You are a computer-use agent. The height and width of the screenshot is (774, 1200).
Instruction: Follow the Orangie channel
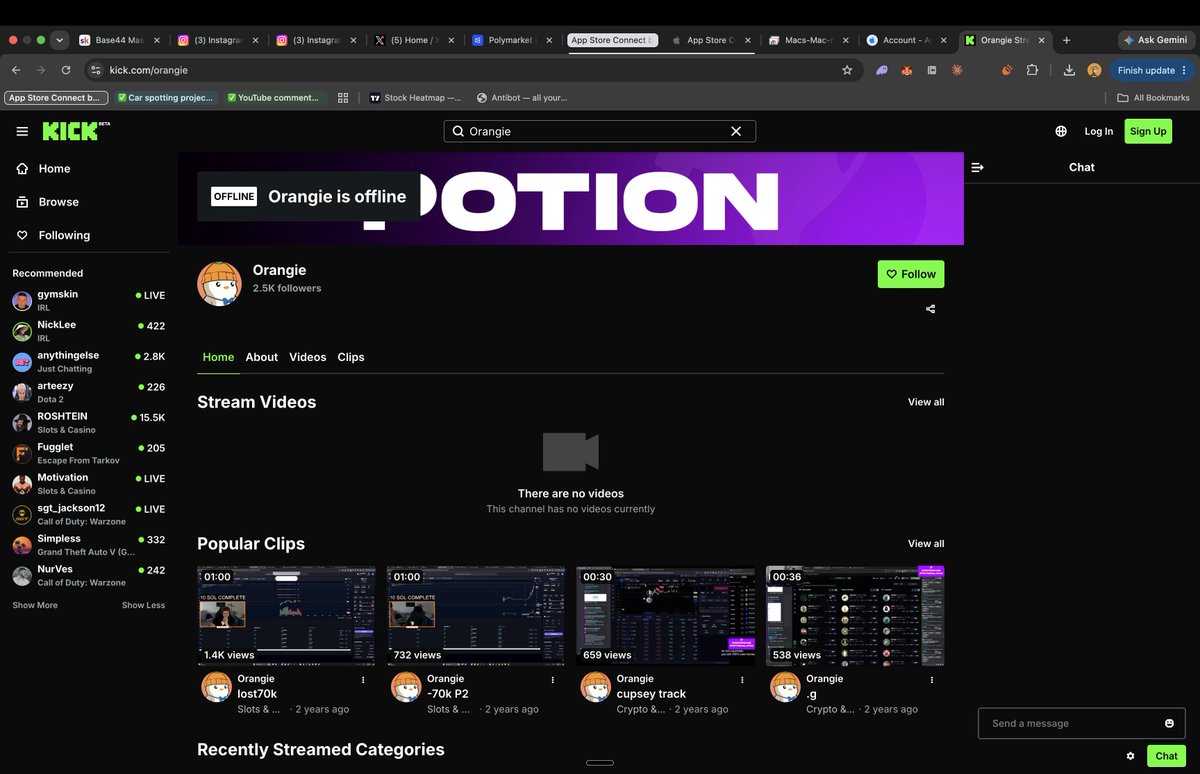point(911,274)
